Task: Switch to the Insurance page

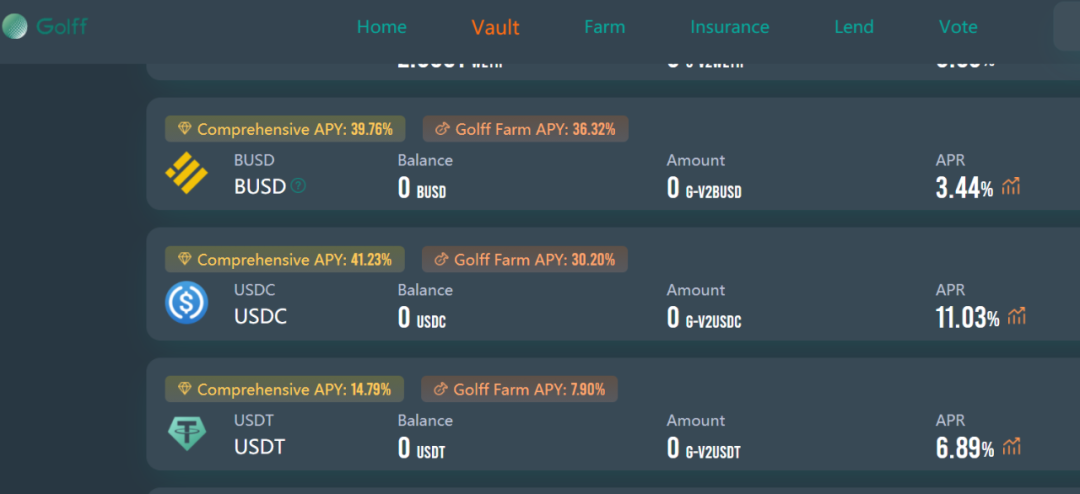Action: click(729, 27)
